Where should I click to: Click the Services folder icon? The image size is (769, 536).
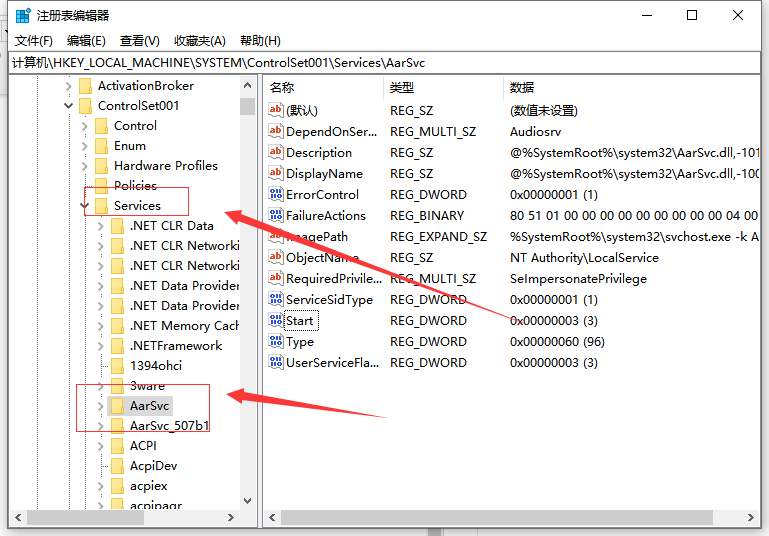101,206
